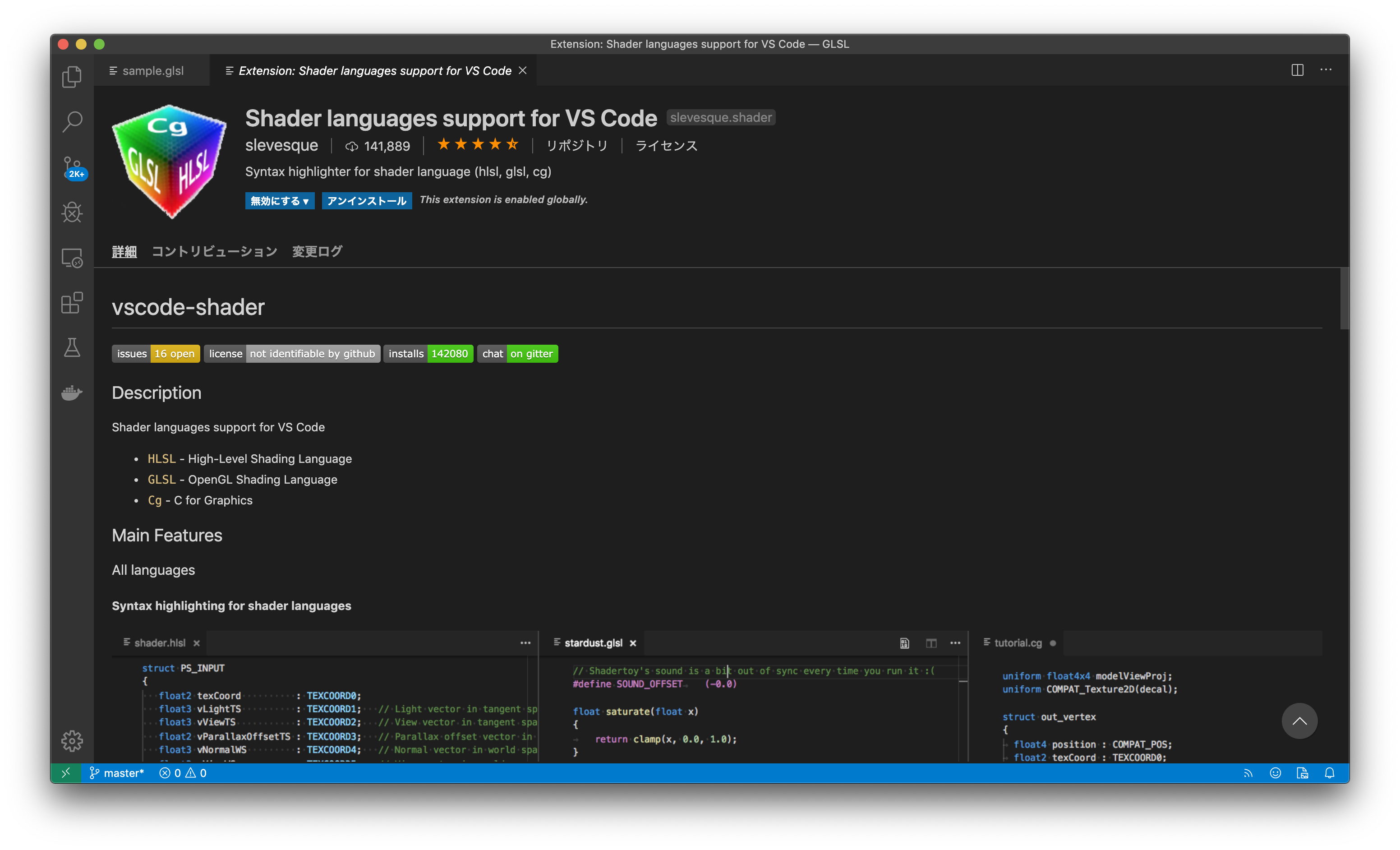Open the Explorer view in activity bar
This screenshot has height=850, width=1400.
point(72,77)
